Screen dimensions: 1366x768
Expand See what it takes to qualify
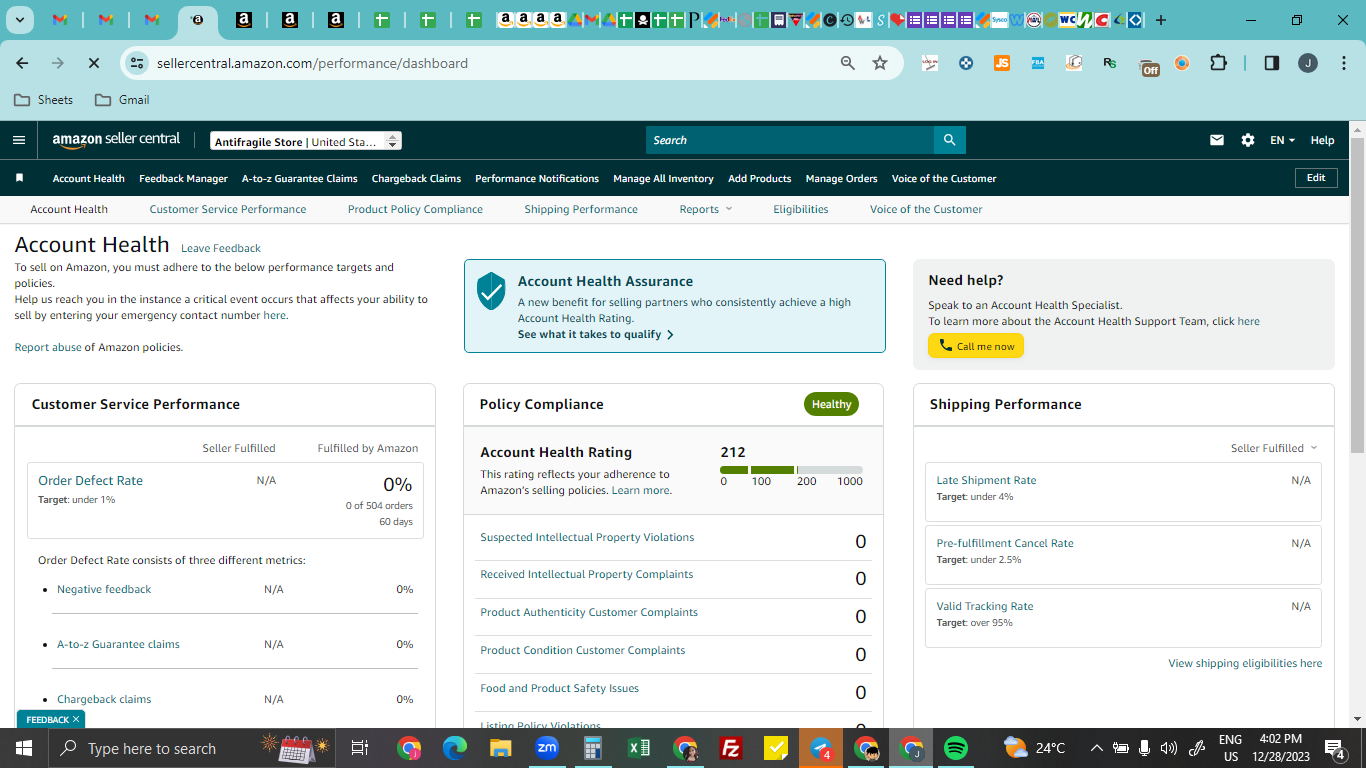[596, 334]
